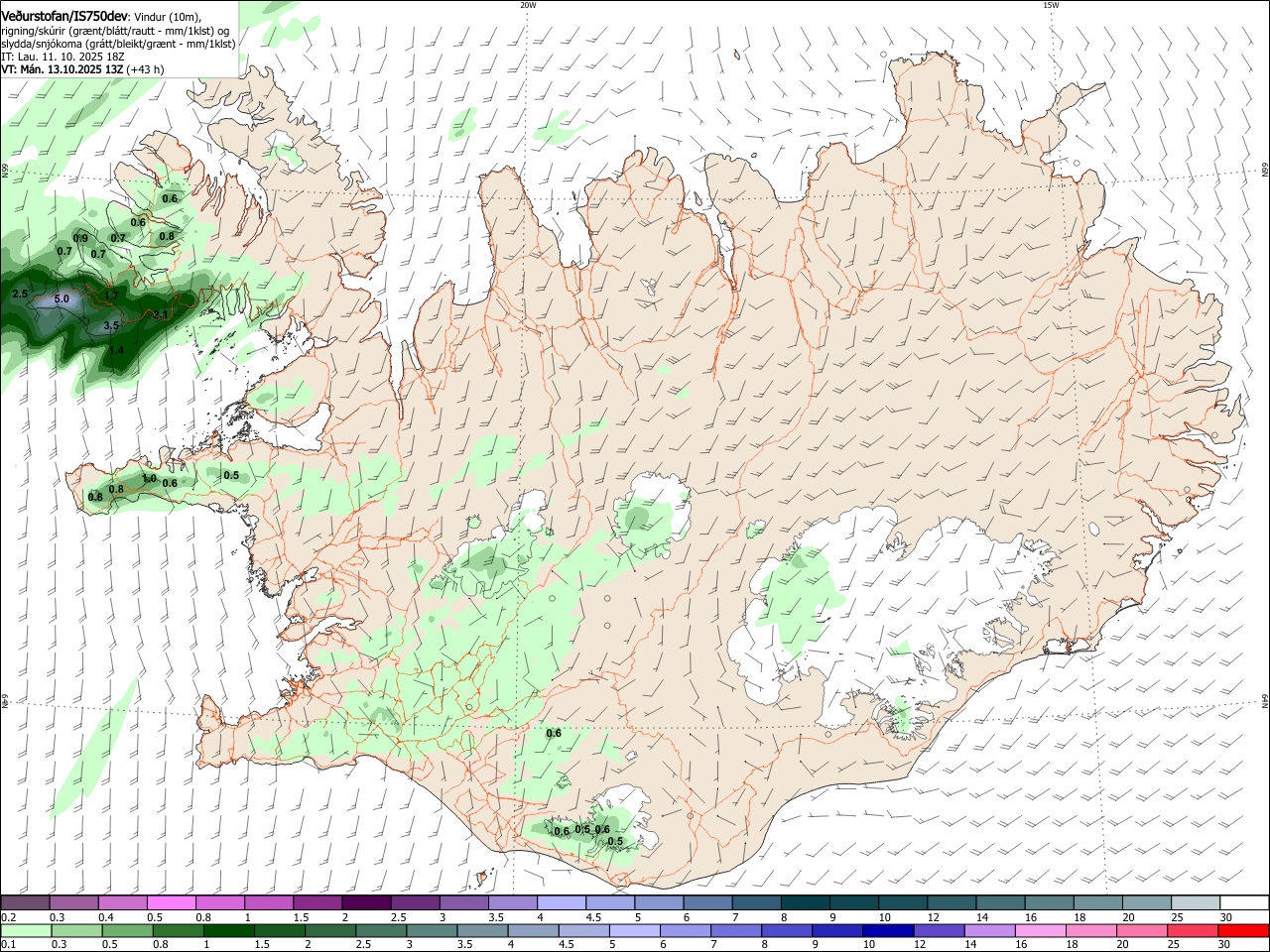Select the 2.5 precipitation value label
Image resolution: width=1270 pixels, height=952 pixels.
click(x=20, y=295)
